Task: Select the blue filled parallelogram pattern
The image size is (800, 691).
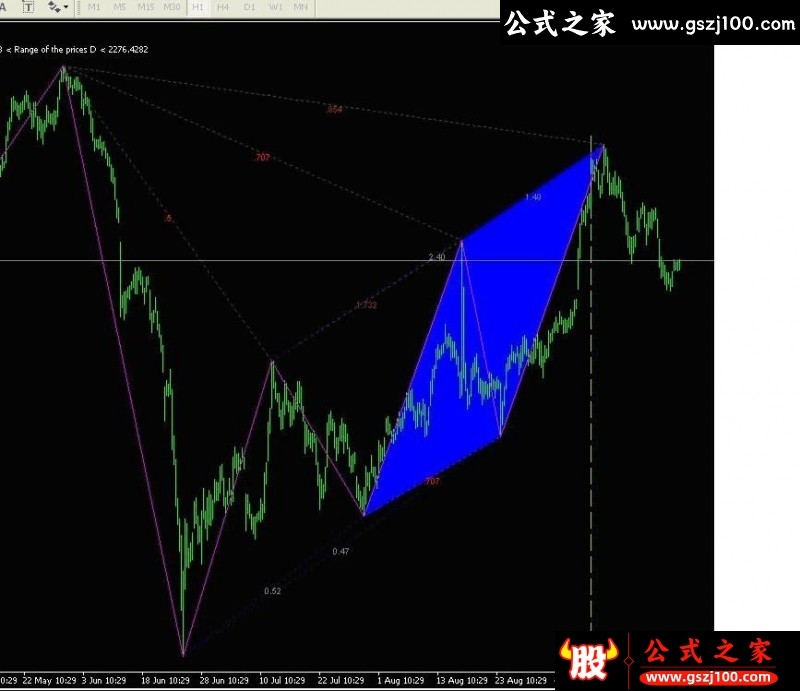Action: (485, 332)
